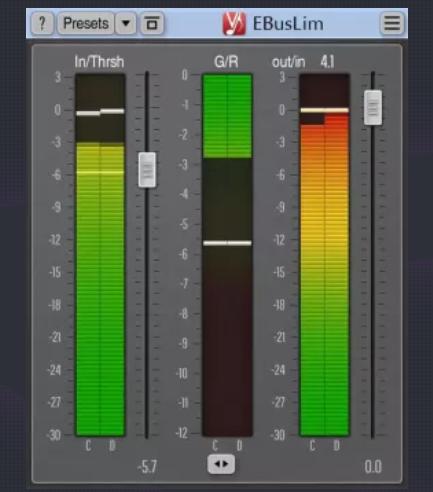Open the hamburger menu icon
The image size is (433, 492).
coord(392,23)
